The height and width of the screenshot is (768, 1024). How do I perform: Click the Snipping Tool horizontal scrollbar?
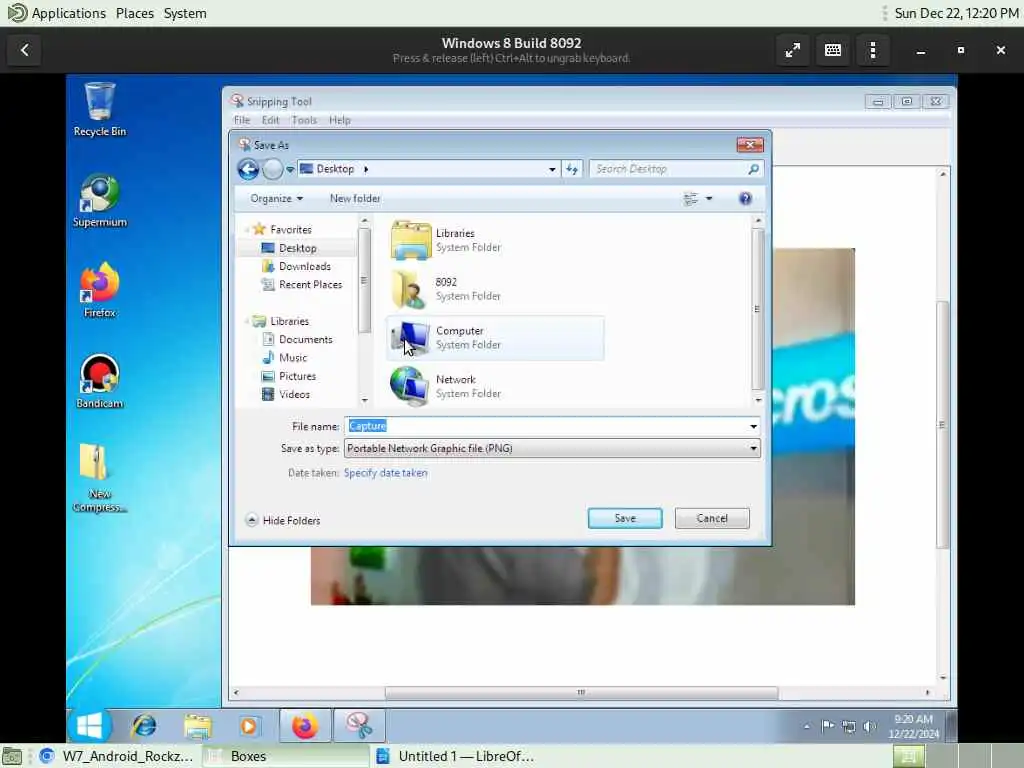tap(581, 692)
